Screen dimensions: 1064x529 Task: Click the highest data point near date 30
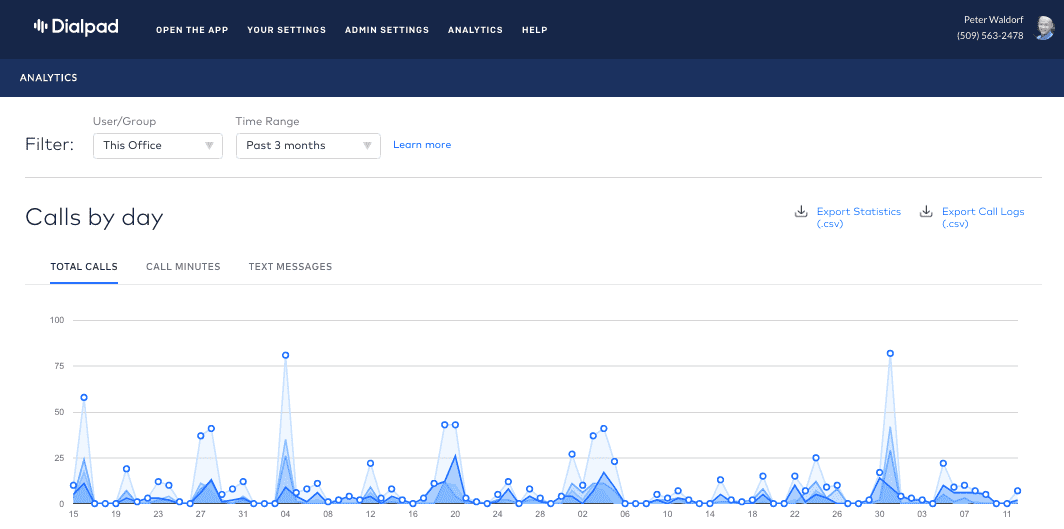[x=890, y=353]
